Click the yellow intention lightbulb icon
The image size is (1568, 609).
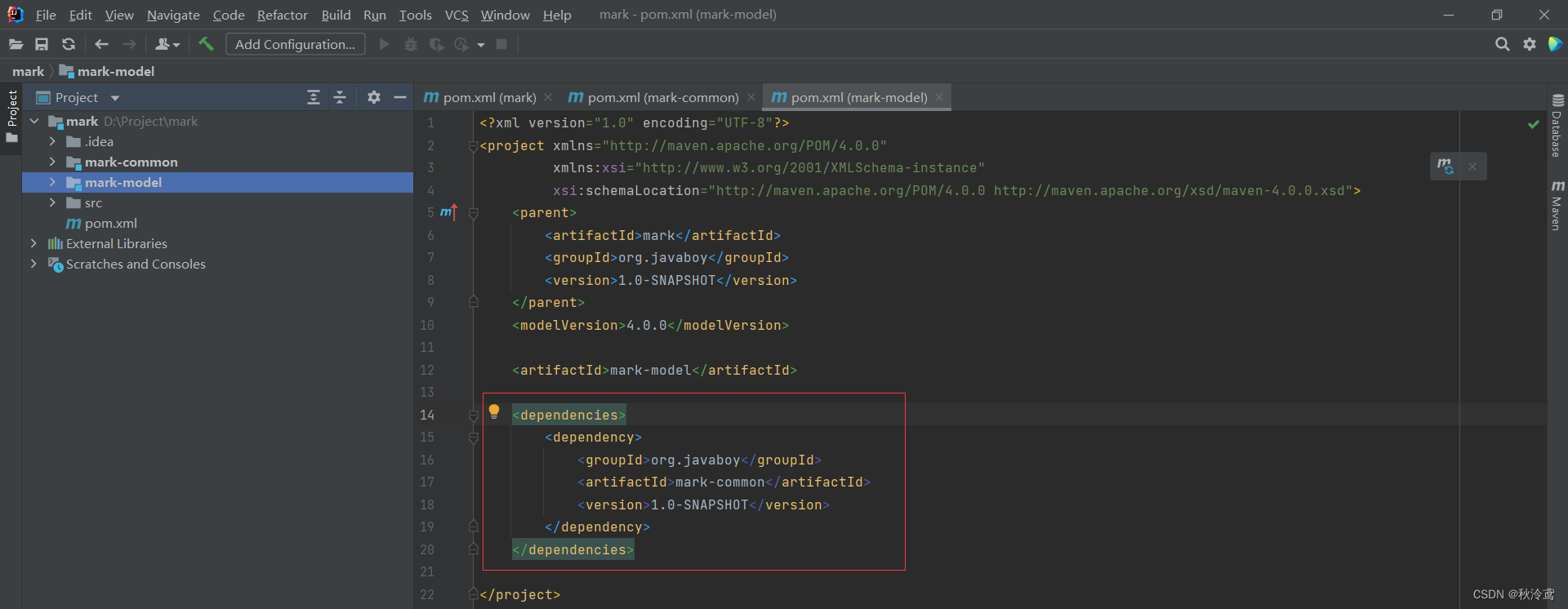click(494, 411)
